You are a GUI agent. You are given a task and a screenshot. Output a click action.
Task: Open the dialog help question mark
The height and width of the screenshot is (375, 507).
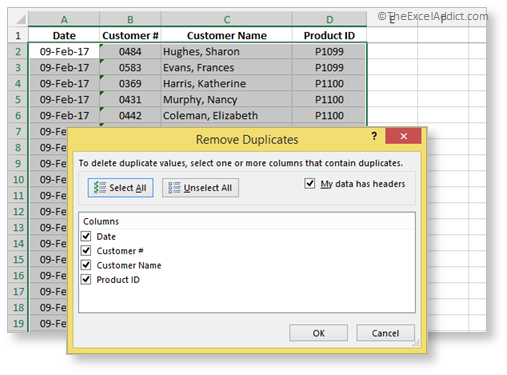(x=374, y=136)
